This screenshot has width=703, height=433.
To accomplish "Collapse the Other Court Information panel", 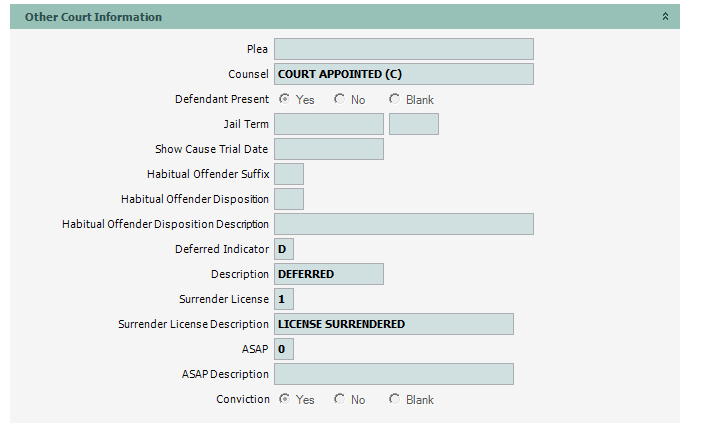I will (665, 17).
